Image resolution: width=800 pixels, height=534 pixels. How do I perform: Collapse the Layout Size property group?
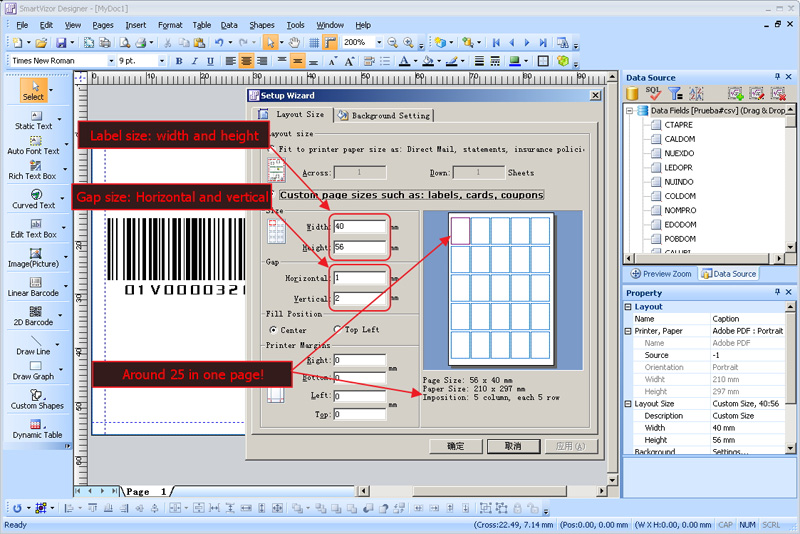628,403
